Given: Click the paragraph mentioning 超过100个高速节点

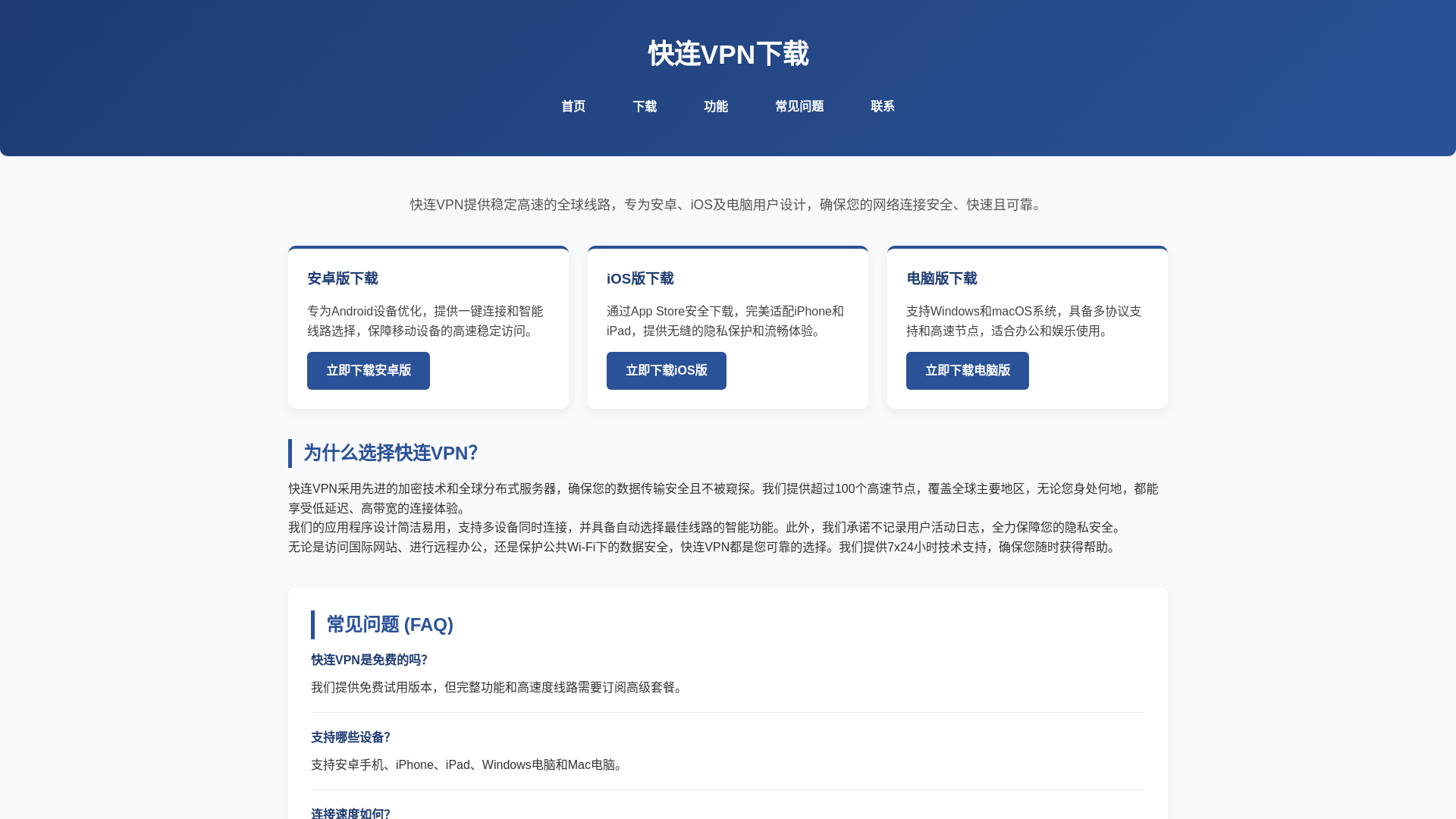Looking at the screenshot, I should pos(723,498).
